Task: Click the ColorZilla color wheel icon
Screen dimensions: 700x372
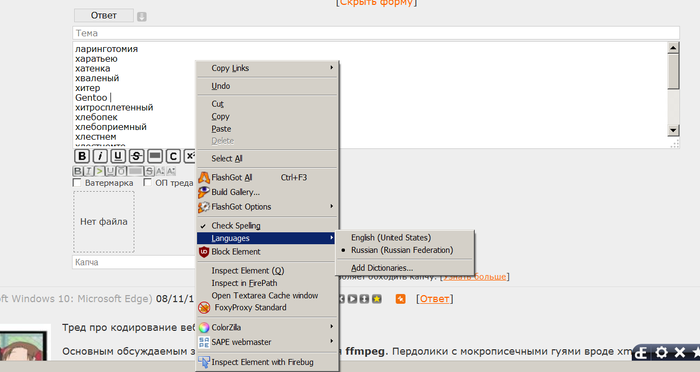Action: click(x=204, y=328)
